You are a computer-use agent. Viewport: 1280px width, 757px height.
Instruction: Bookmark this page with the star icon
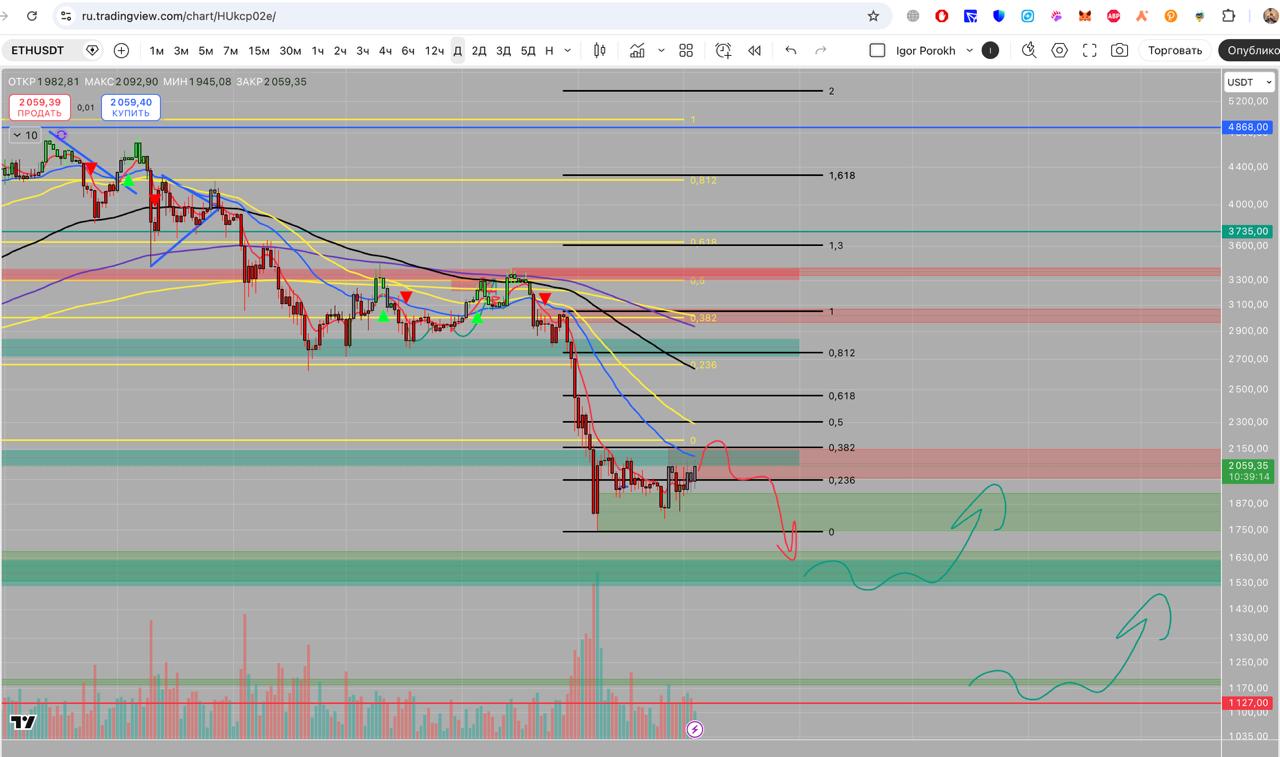click(x=873, y=16)
